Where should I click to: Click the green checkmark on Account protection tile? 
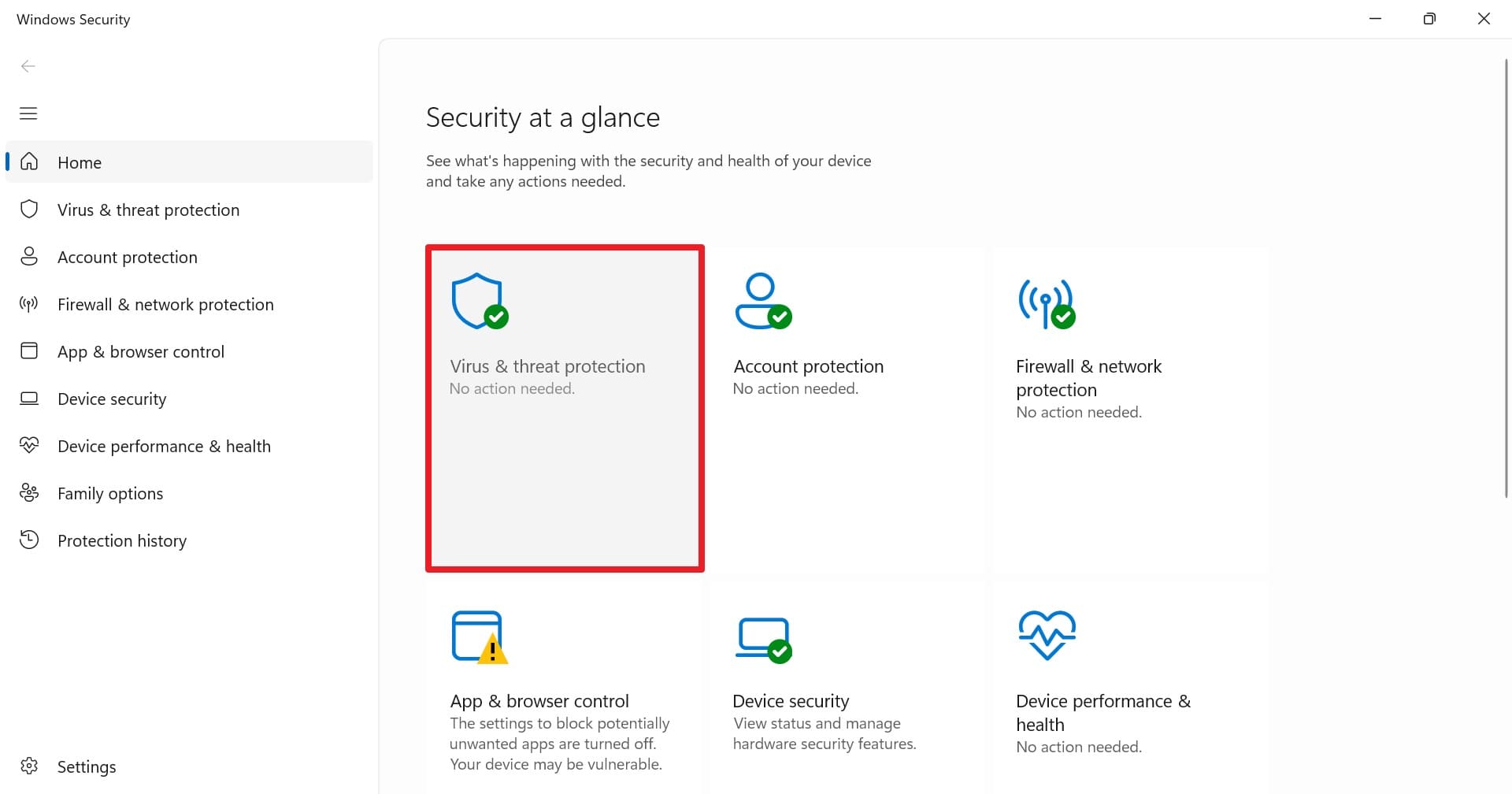(x=780, y=316)
